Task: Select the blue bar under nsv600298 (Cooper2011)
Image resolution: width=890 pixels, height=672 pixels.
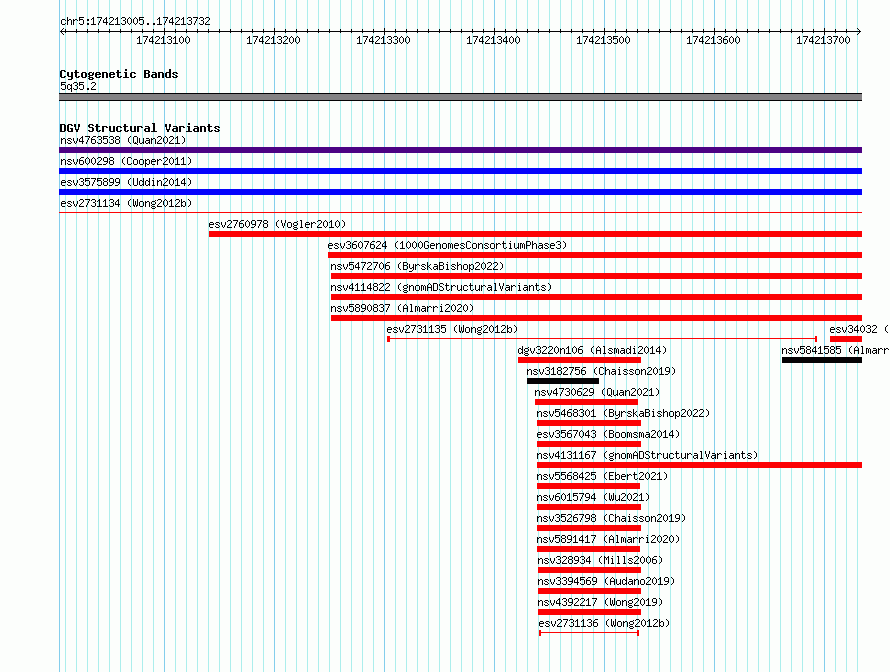Action: (460, 171)
